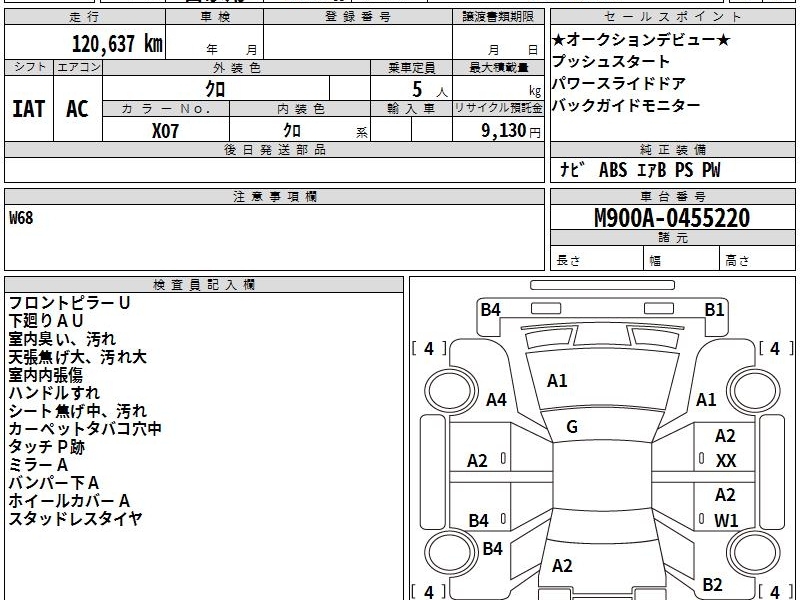The width and height of the screenshot is (800, 600).
Task: Select the ホイールカバーA note
Action: click(69, 501)
